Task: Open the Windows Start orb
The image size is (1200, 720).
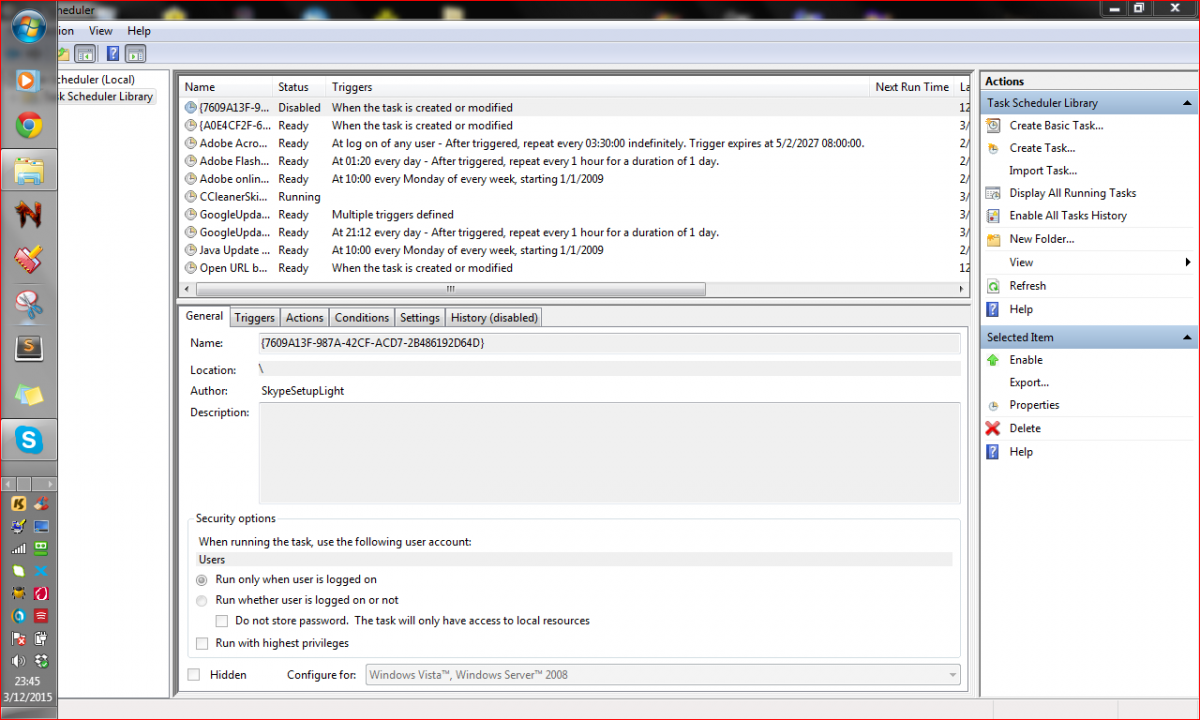Action: coord(28,24)
